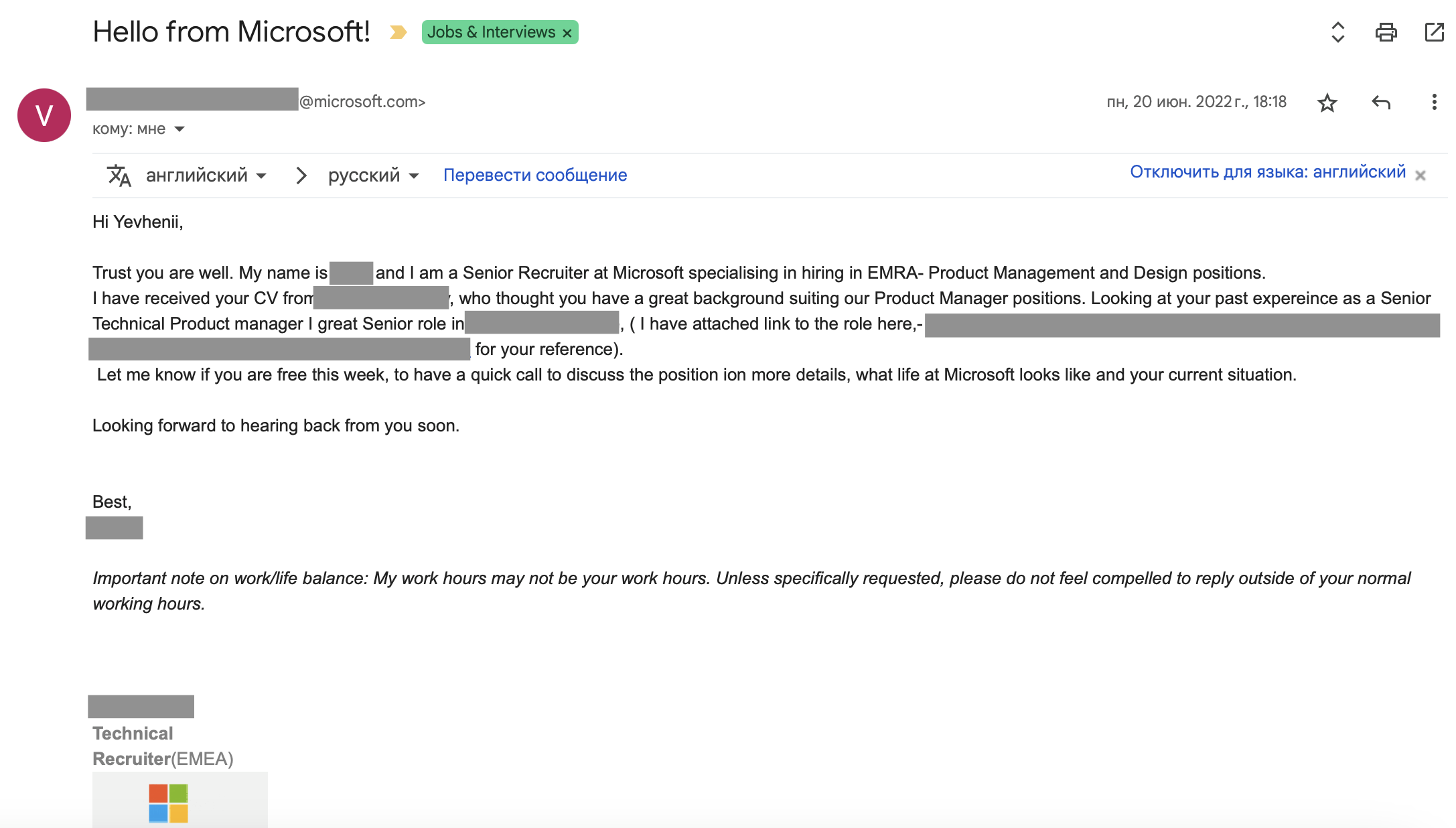The image size is (1456, 828).
Task: Reply to the Microsoft recruiter
Action: [1380, 102]
